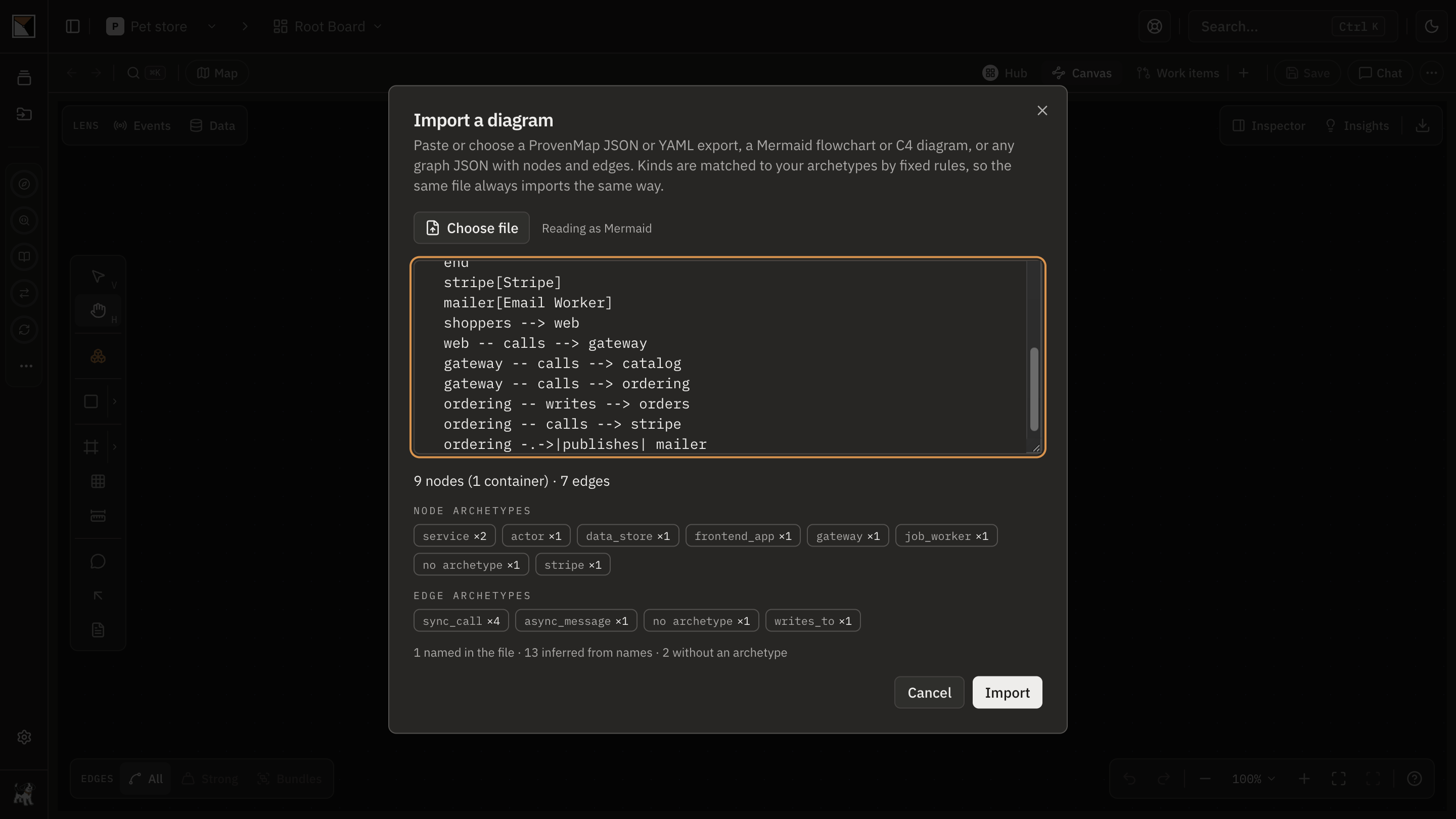Click the back navigation arrow
This screenshot has width=1456, height=819.
click(72, 73)
